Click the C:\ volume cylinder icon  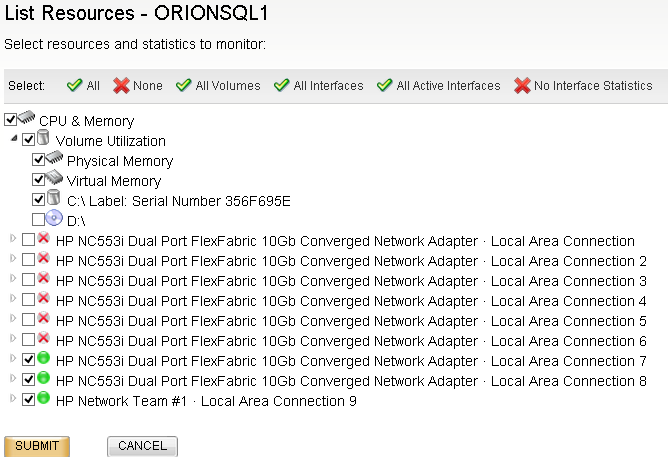tap(53, 198)
